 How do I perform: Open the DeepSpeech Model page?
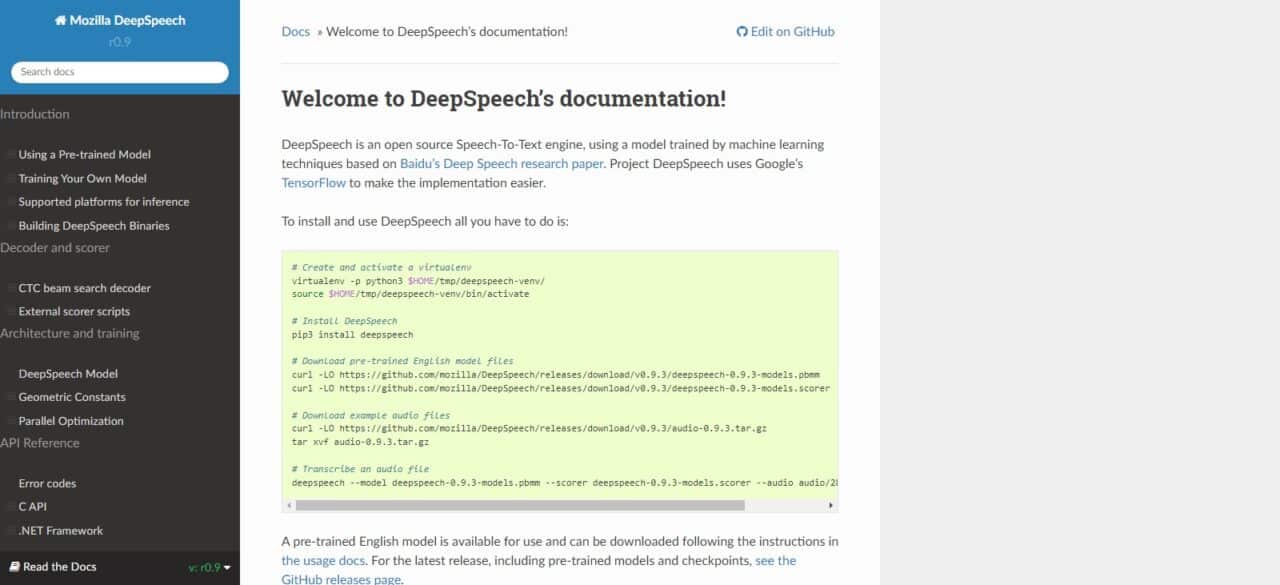point(68,374)
